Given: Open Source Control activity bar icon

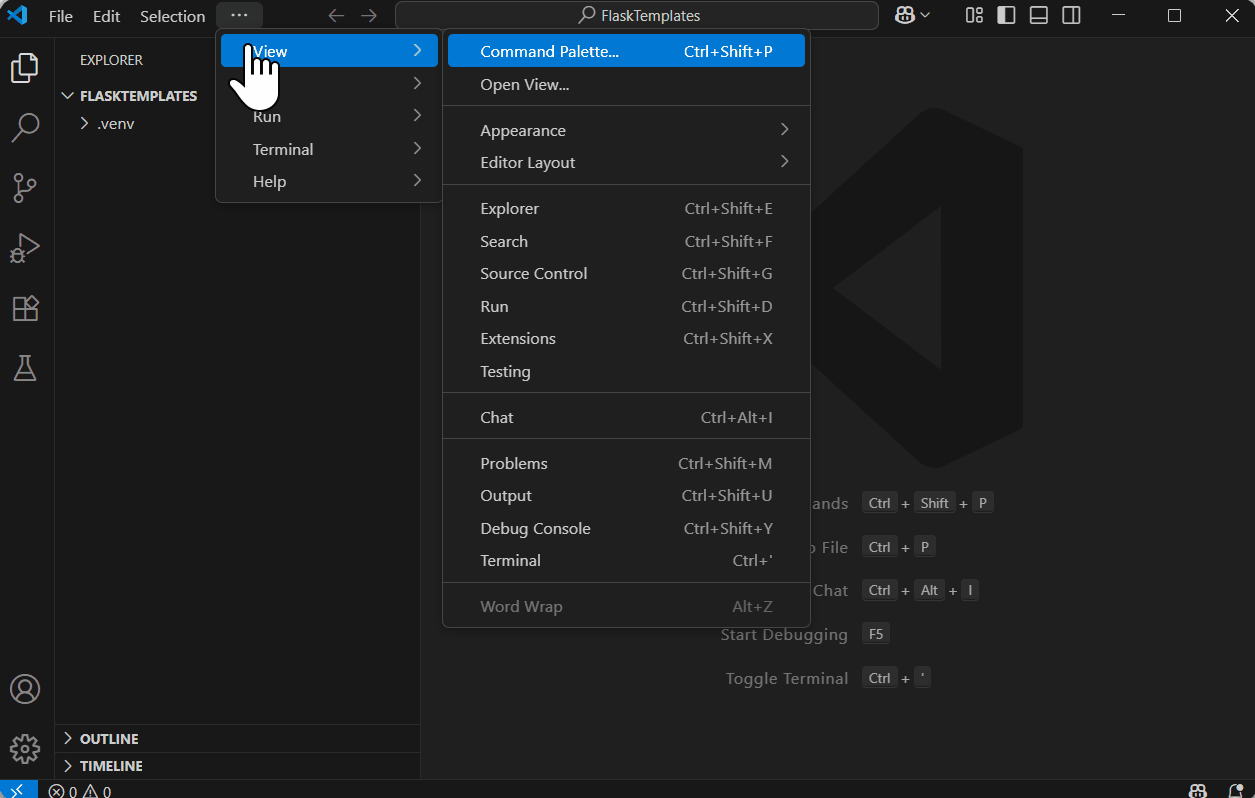Looking at the screenshot, I should coord(25,187).
